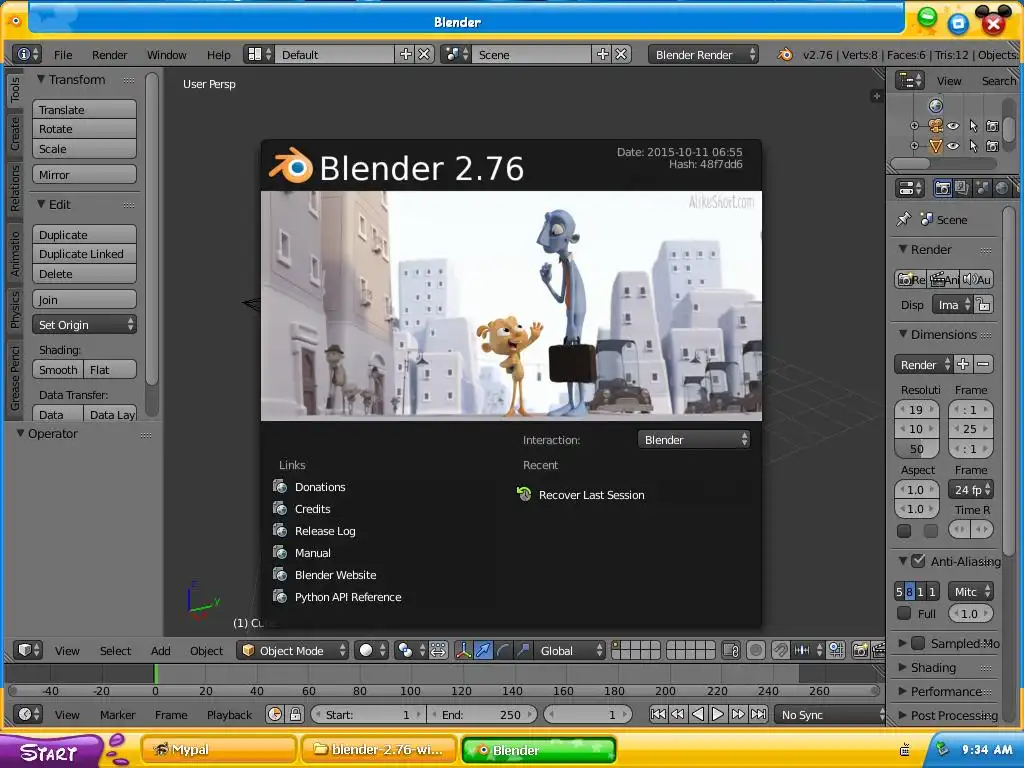The height and width of the screenshot is (768, 1024).
Task: Switch to Render properties tab
Action: point(942,189)
